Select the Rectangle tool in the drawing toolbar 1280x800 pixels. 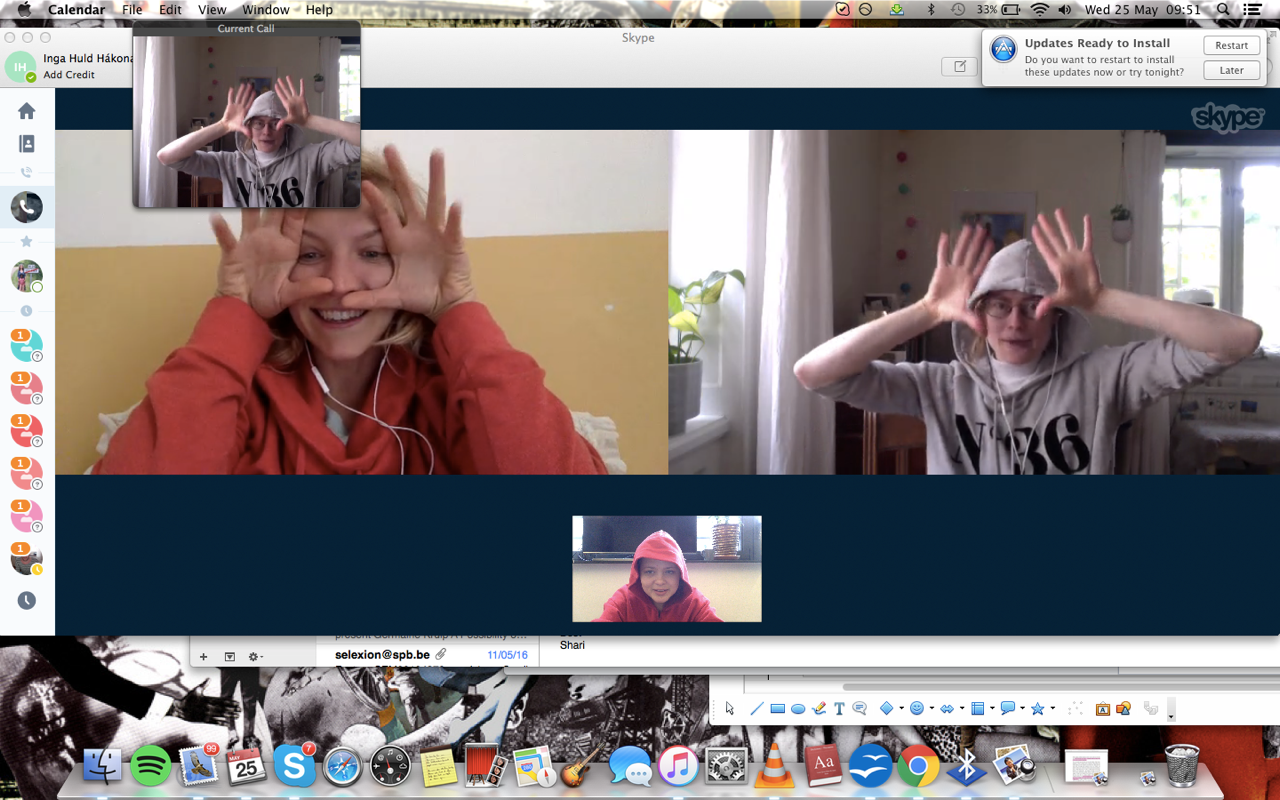point(777,709)
